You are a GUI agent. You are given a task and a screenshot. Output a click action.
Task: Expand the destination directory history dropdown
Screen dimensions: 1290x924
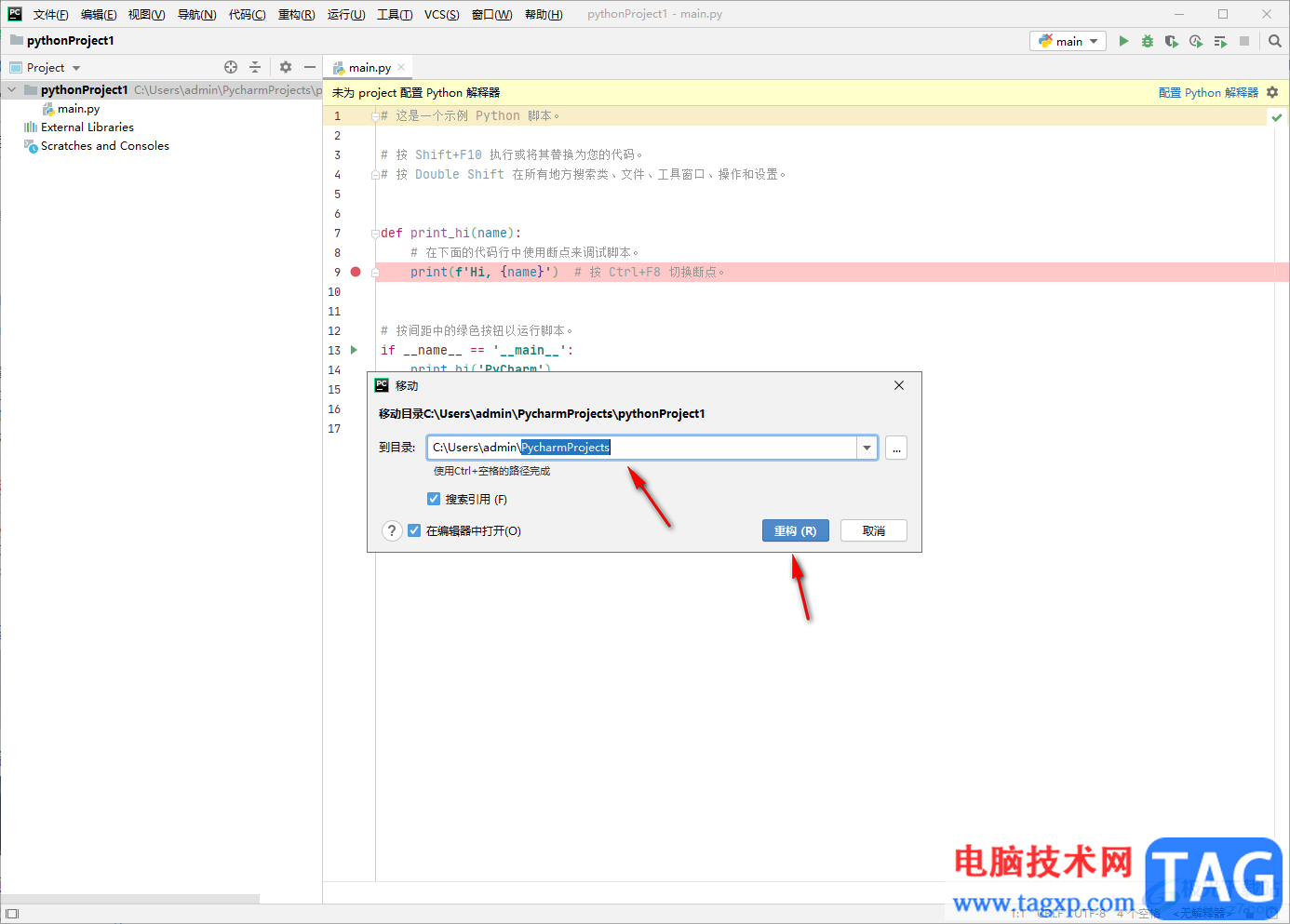coord(867,448)
